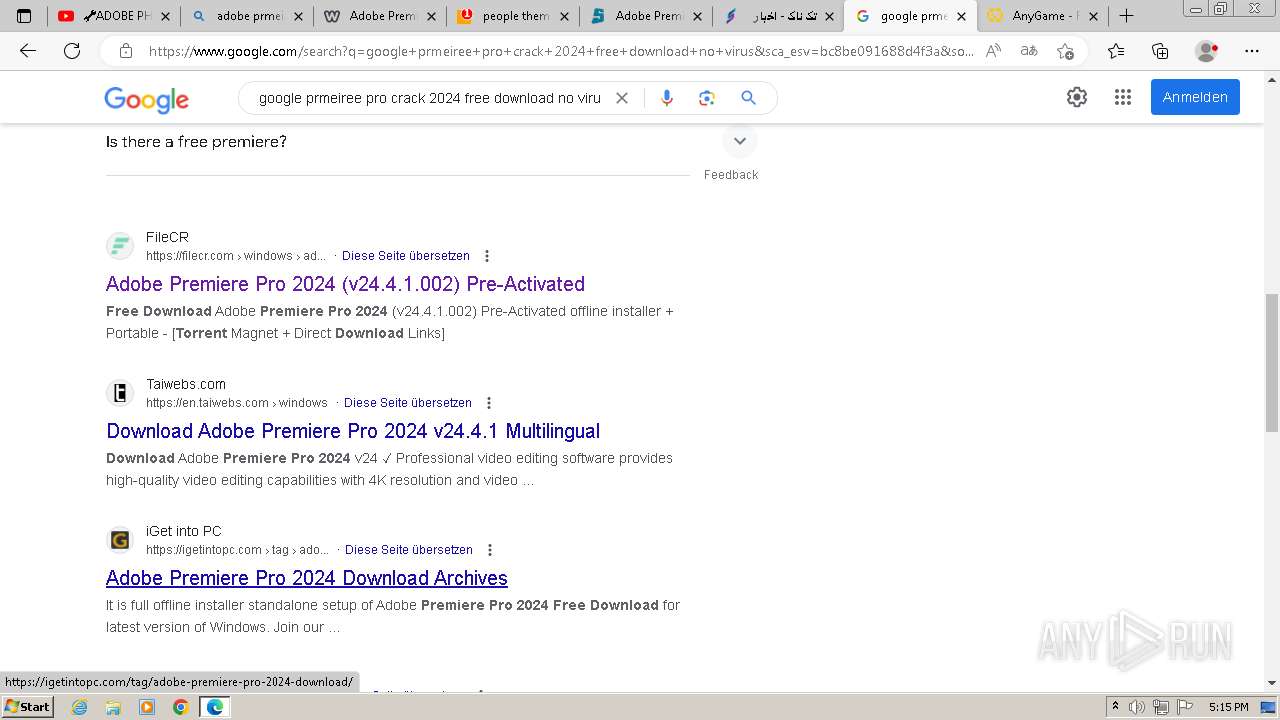The image size is (1280, 720).
Task: Click the browser address bar URL
Action: click(560, 51)
